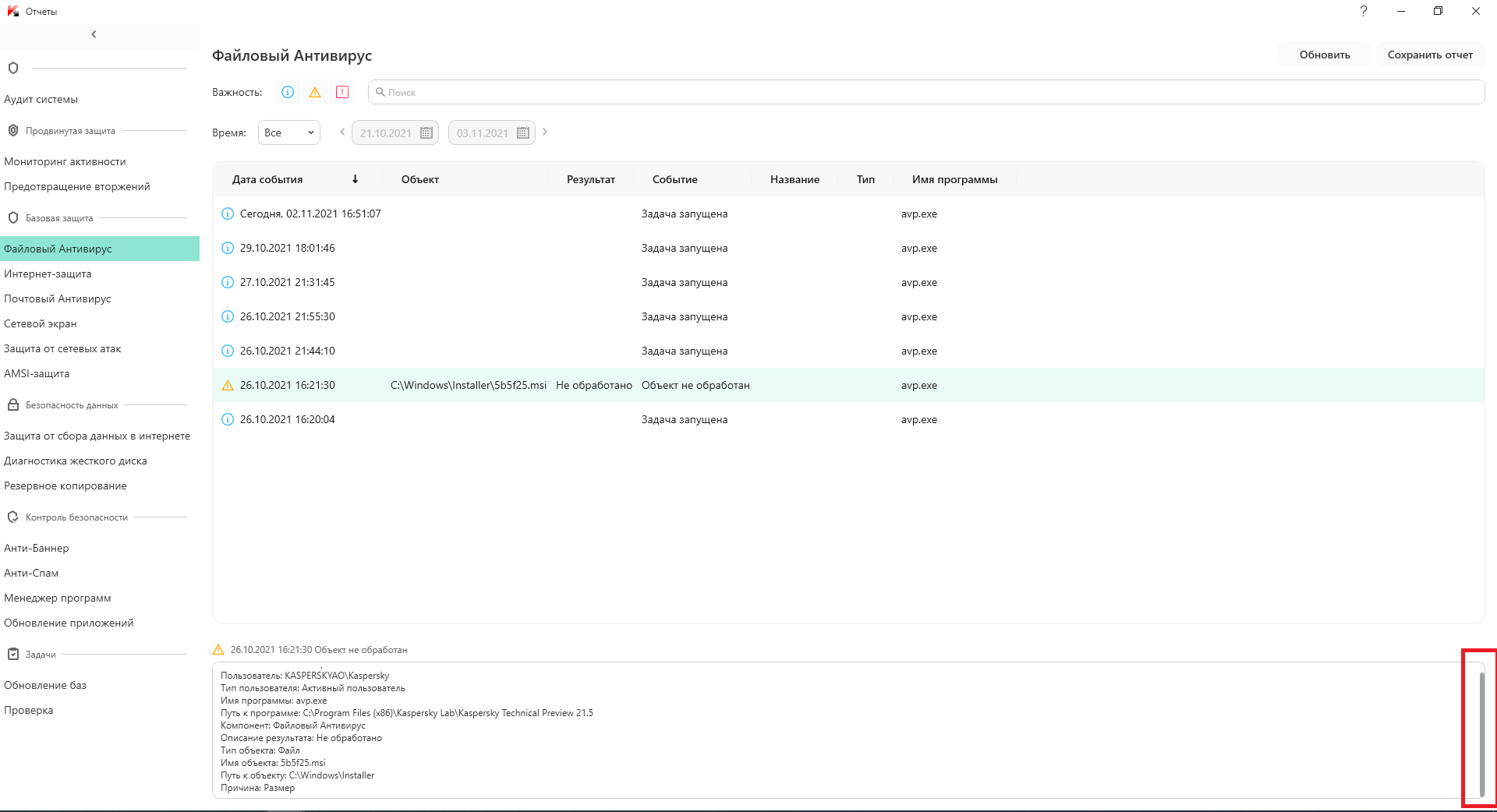
Task: Toggle the critical importance filter icon
Action: pyautogui.click(x=342, y=92)
